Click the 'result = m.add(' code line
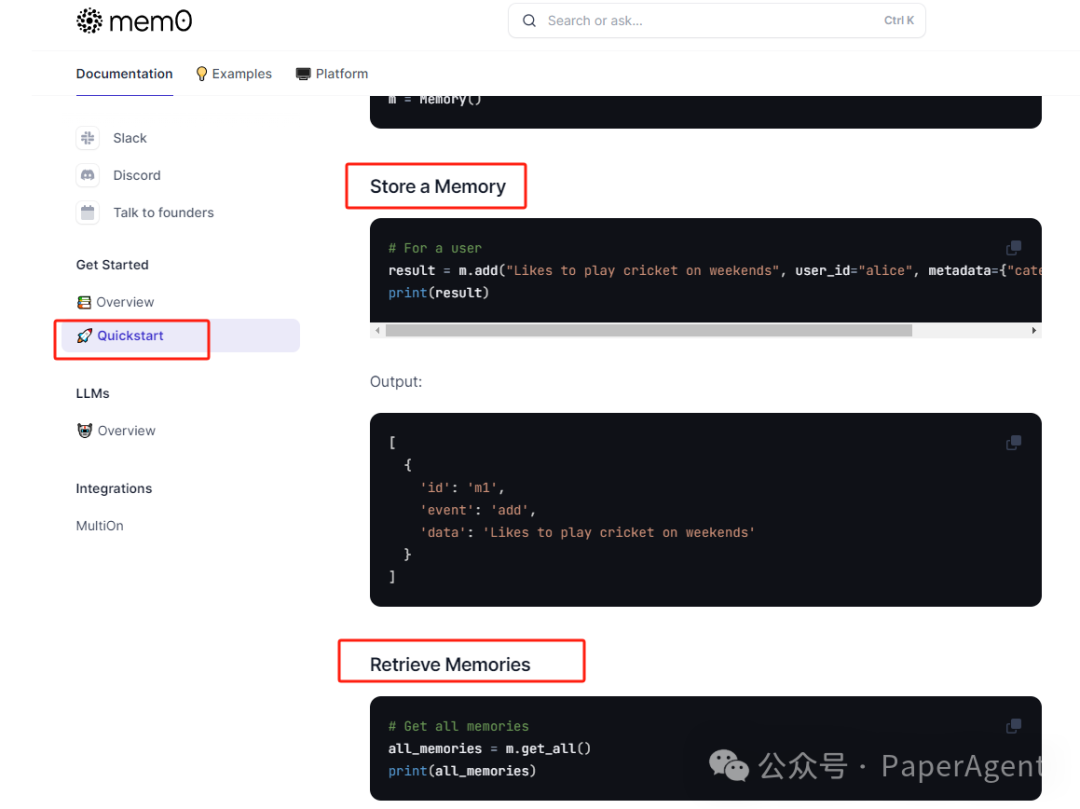This screenshot has width=1080, height=809. [x=714, y=271]
